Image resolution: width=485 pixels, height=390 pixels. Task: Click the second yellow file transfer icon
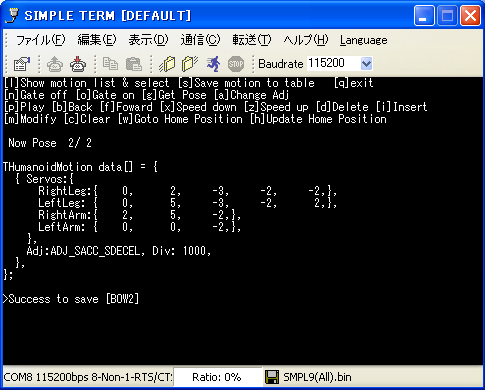190,64
